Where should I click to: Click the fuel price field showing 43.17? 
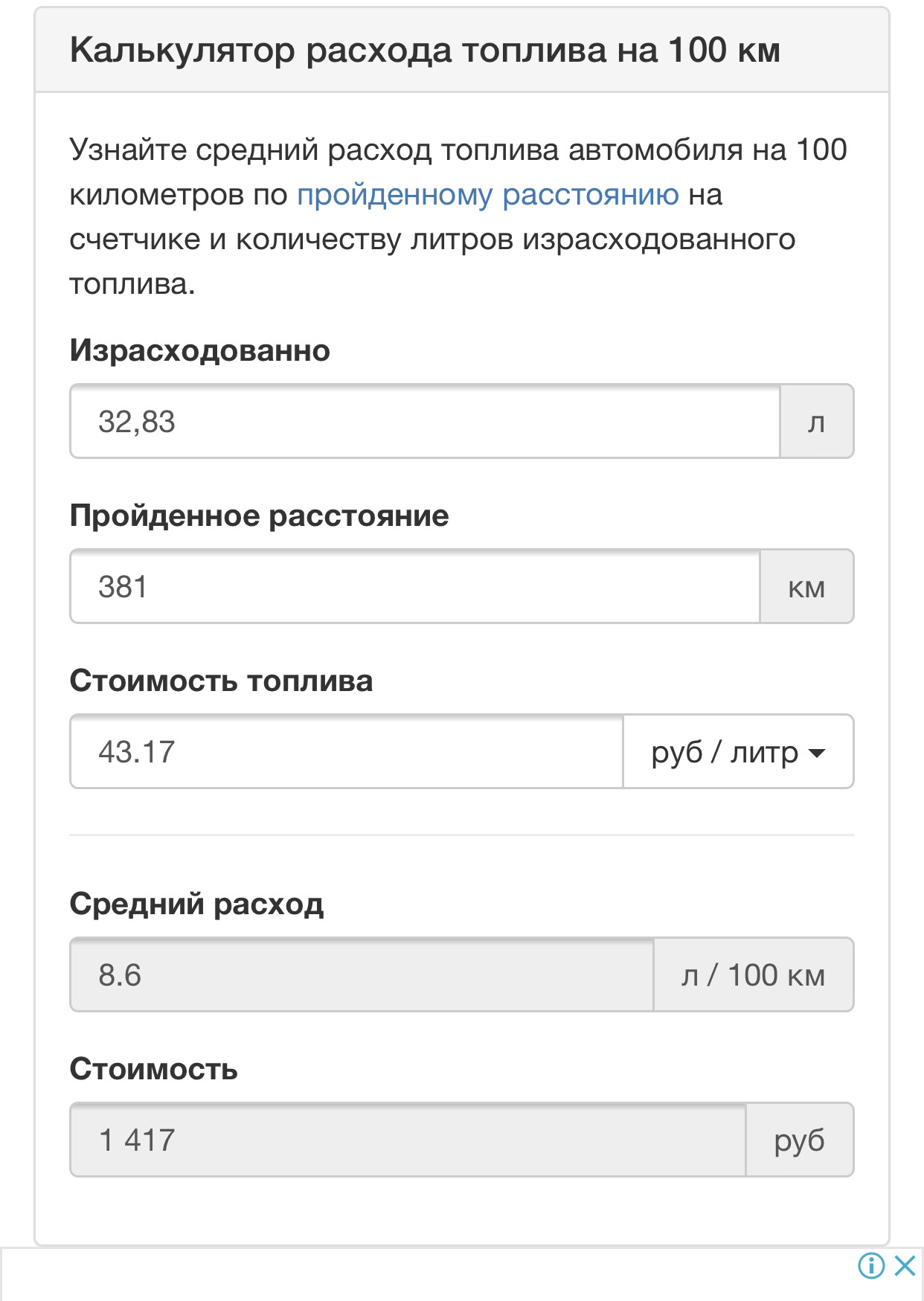[346, 752]
